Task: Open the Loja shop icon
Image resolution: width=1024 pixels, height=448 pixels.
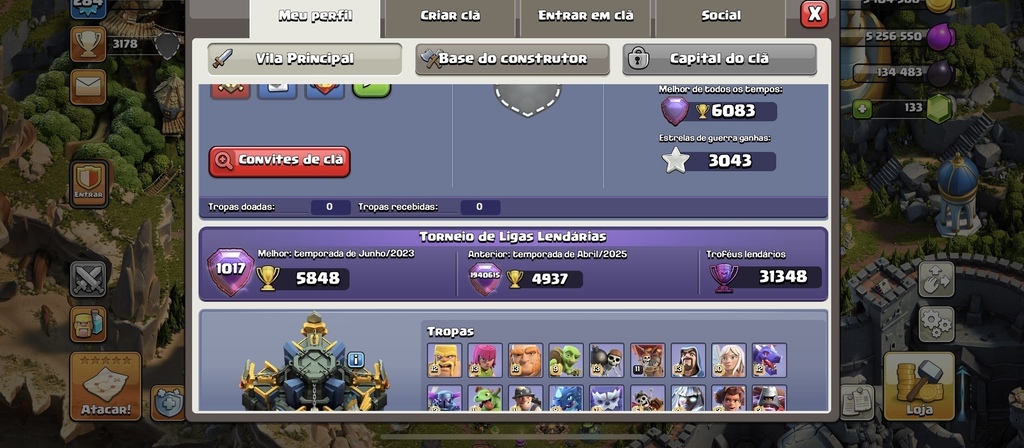Action: point(919,386)
